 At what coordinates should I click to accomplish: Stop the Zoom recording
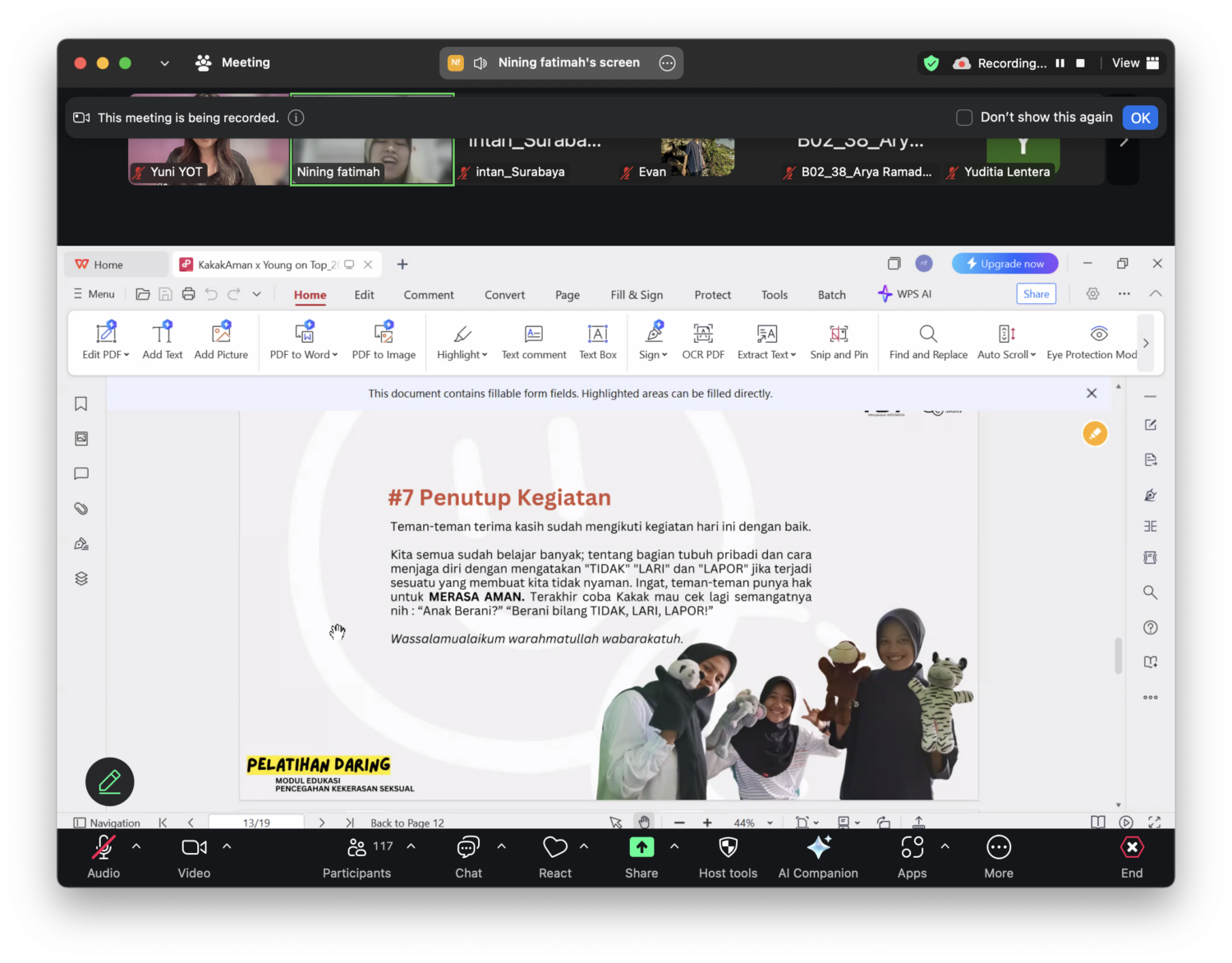pos(1080,63)
